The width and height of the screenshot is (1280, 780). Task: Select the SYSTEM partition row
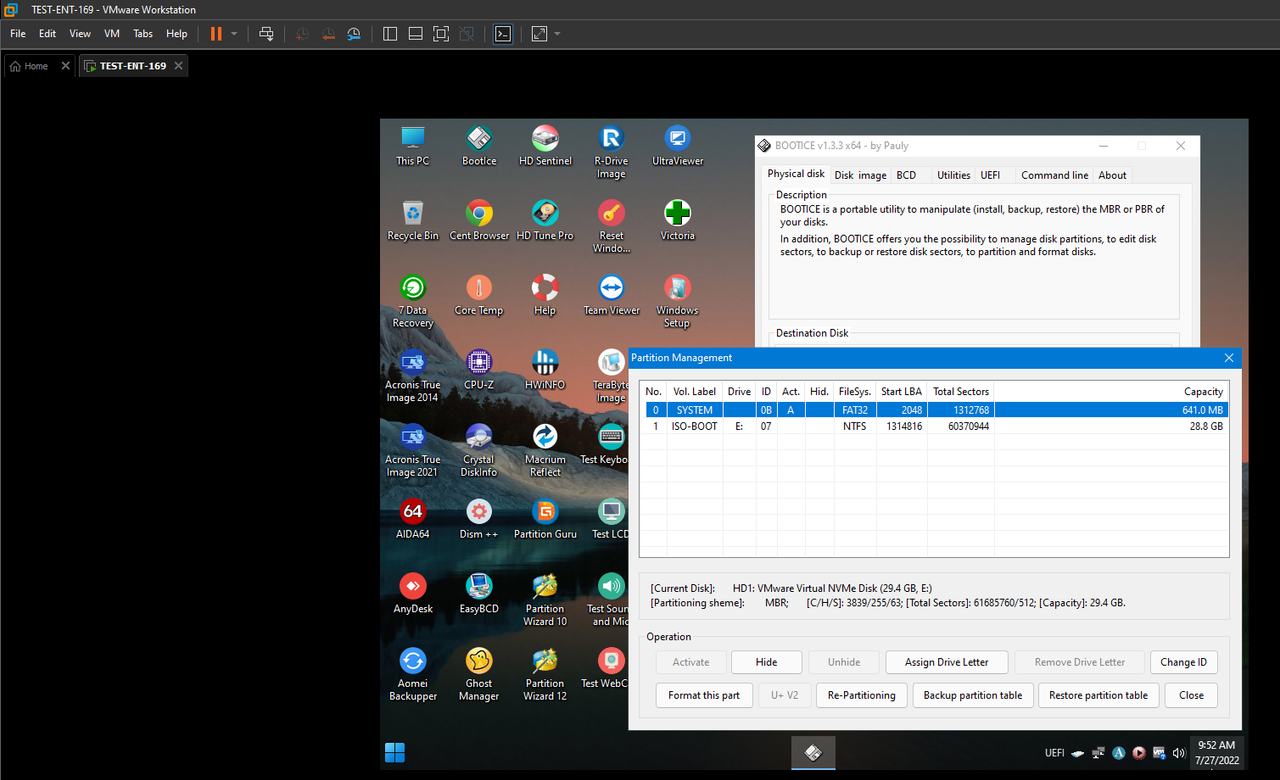point(934,410)
